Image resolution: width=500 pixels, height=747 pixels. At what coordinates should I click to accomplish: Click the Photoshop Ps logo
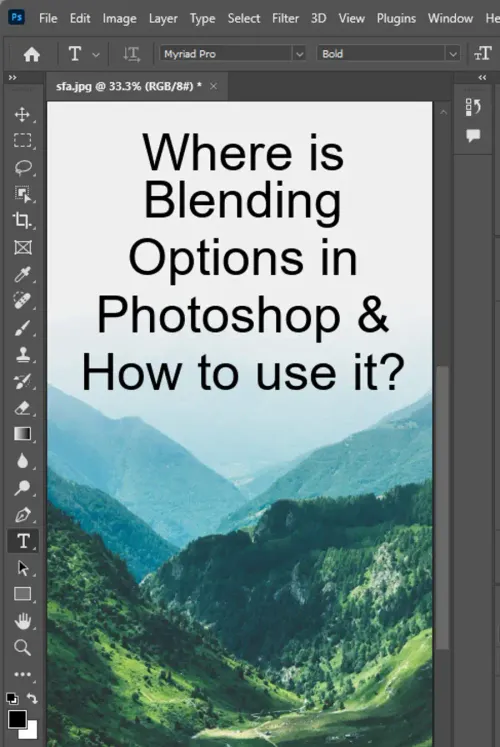tap(16, 18)
